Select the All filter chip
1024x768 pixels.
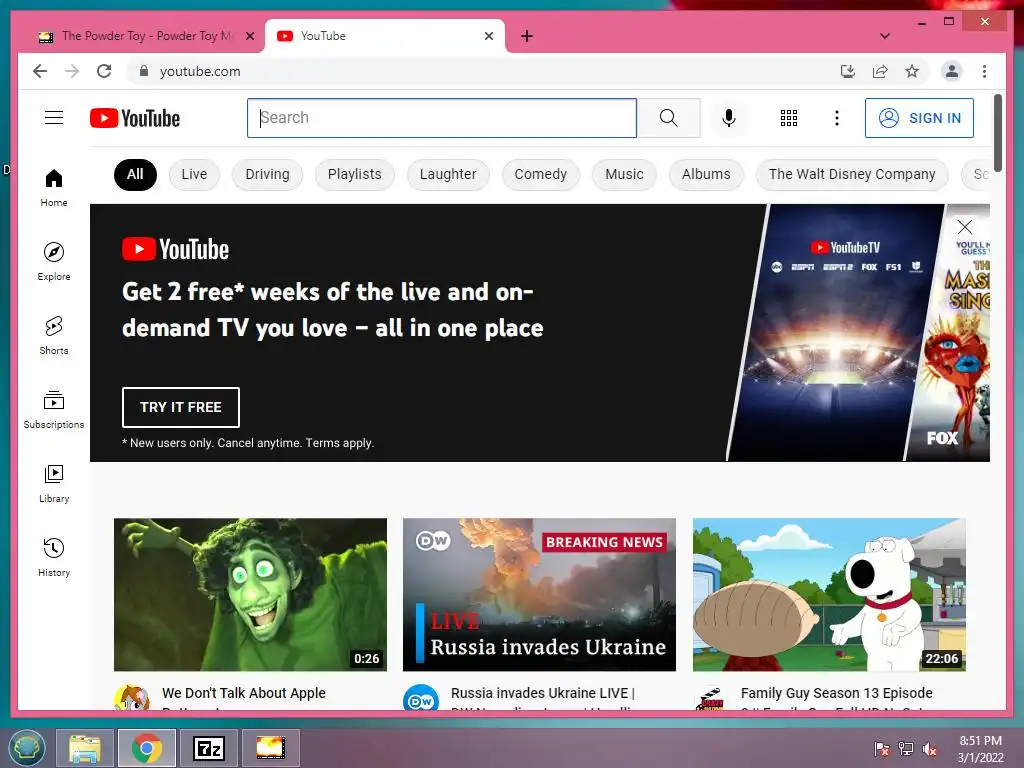click(x=135, y=174)
